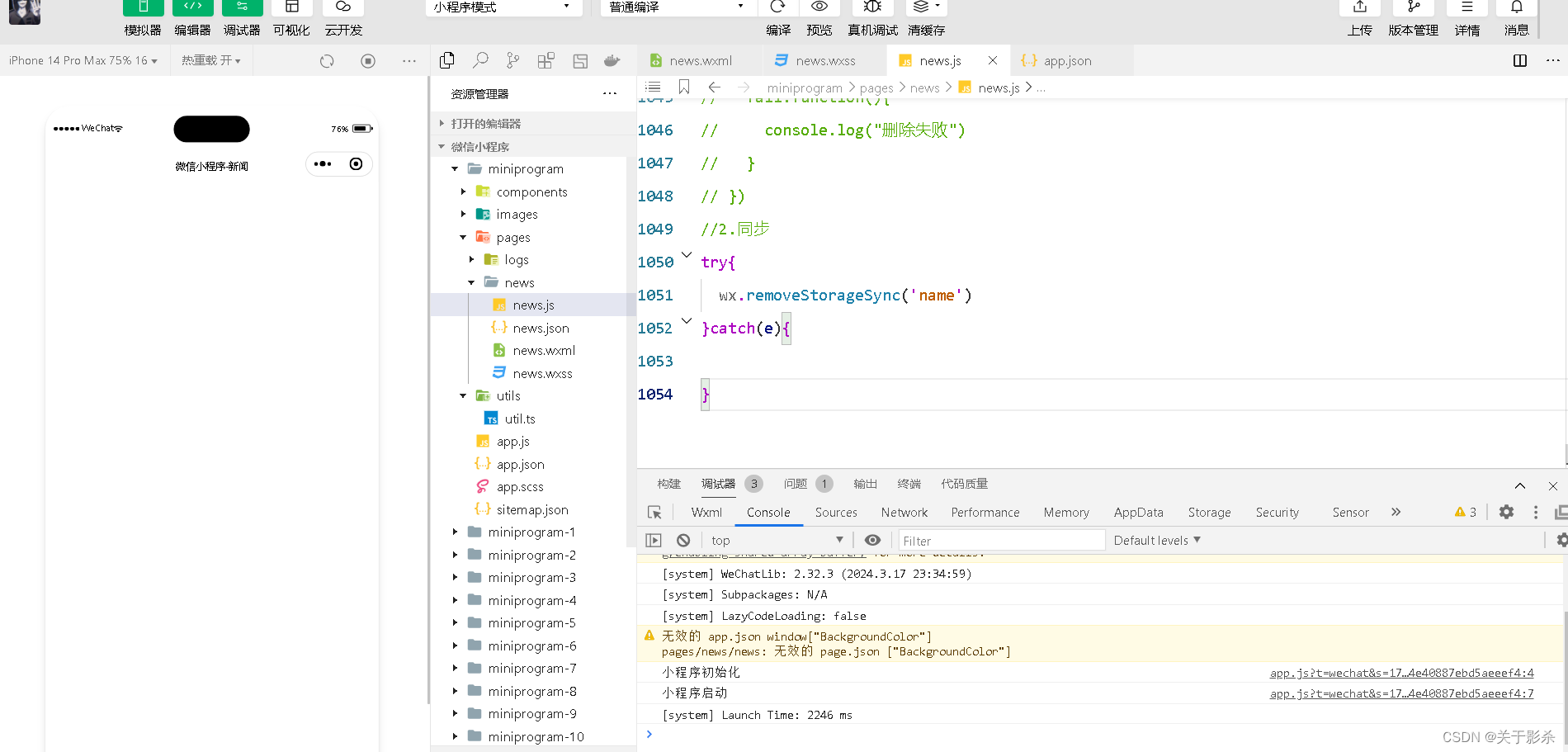Toggle console live expression eye
The image size is (1568, 752).
(x=872, y=540)
